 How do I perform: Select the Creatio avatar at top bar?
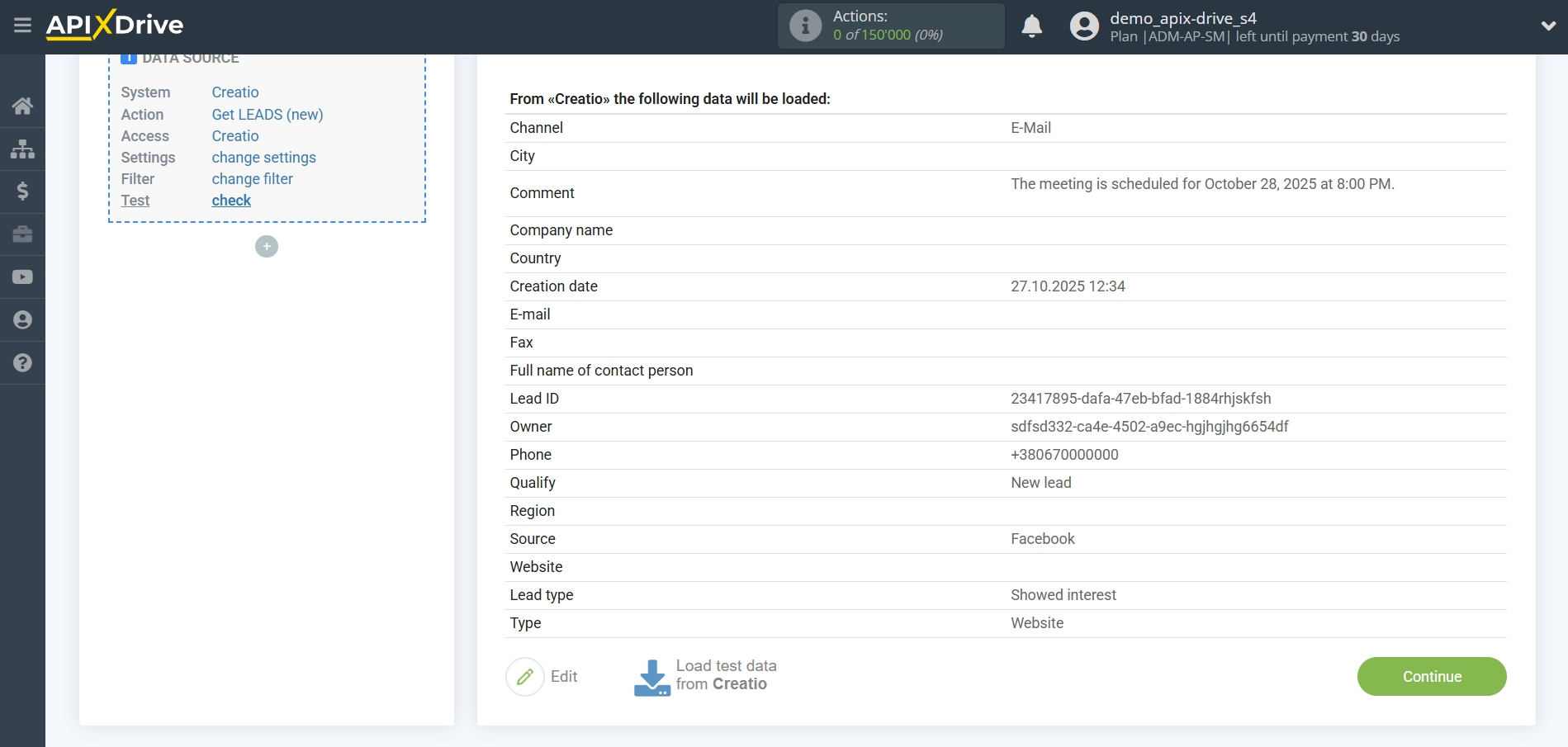click(1084, 26)
